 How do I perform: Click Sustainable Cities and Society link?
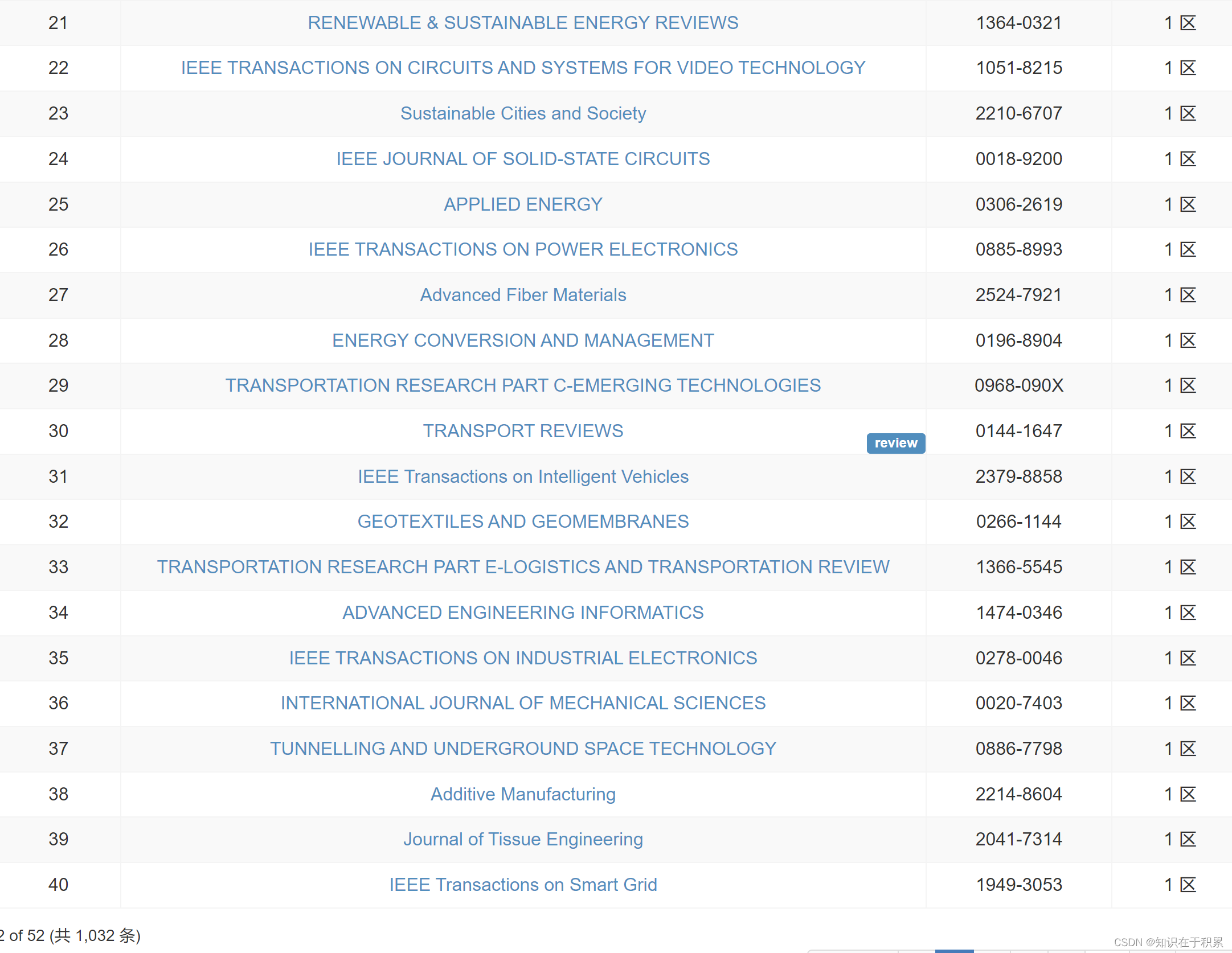click(x=523, y=113)
